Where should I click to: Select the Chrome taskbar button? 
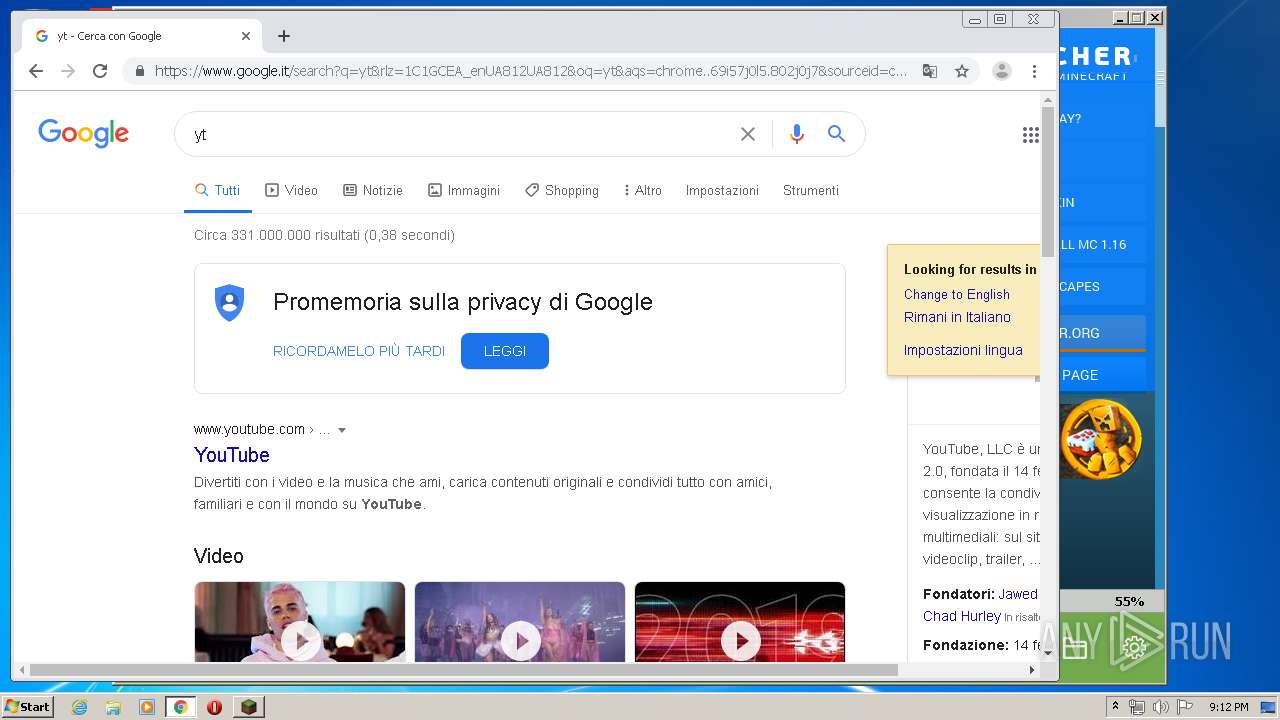180,707
